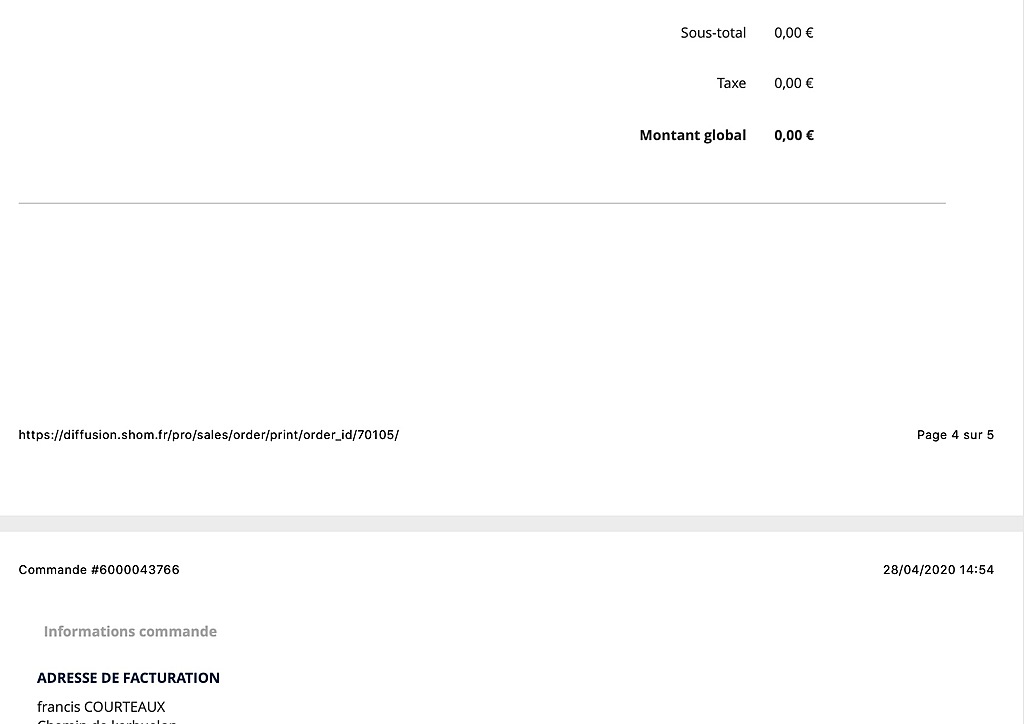Click the Informations commande heading

(x=130, y=631)
